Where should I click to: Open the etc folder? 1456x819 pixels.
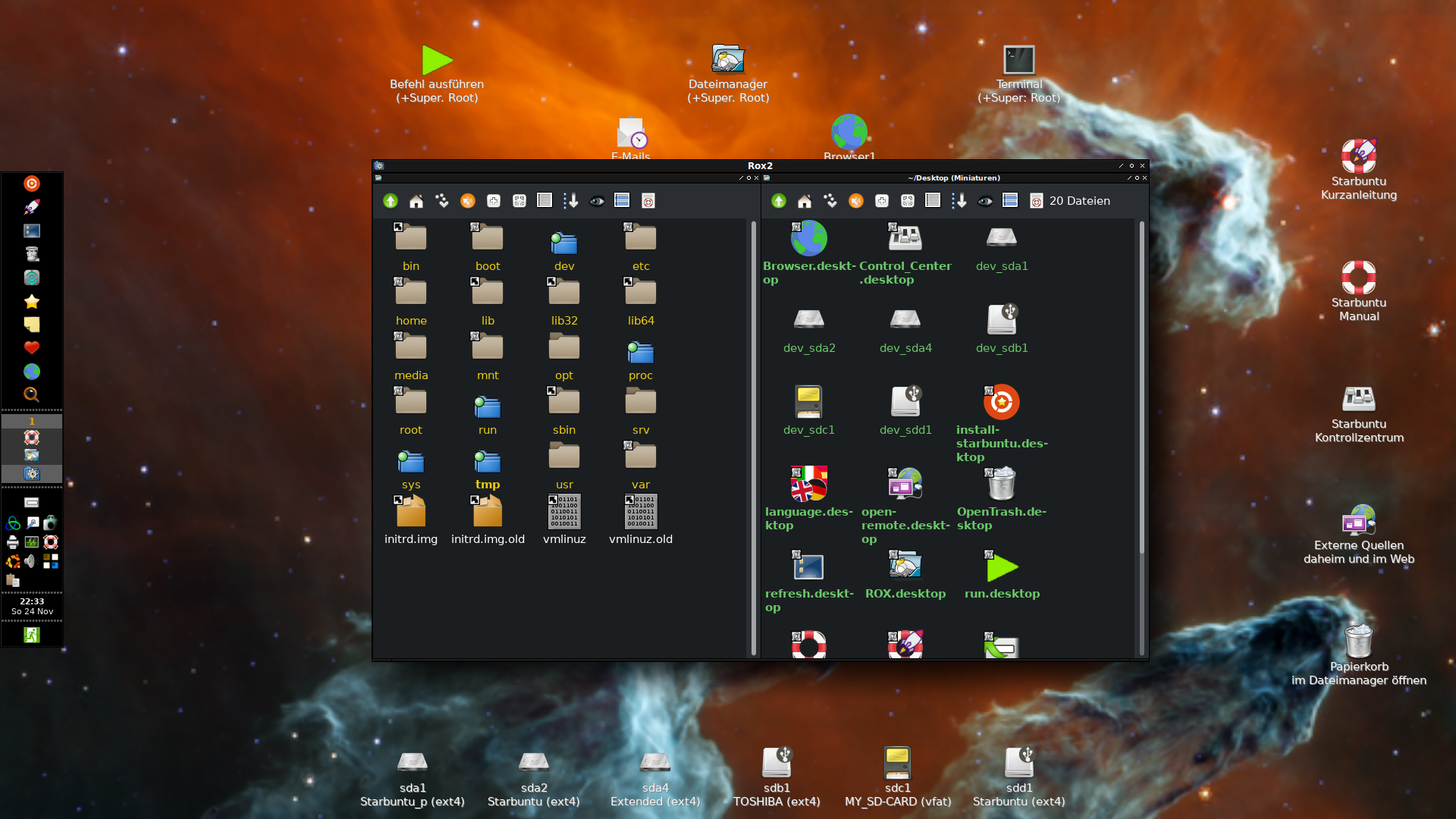641,246
